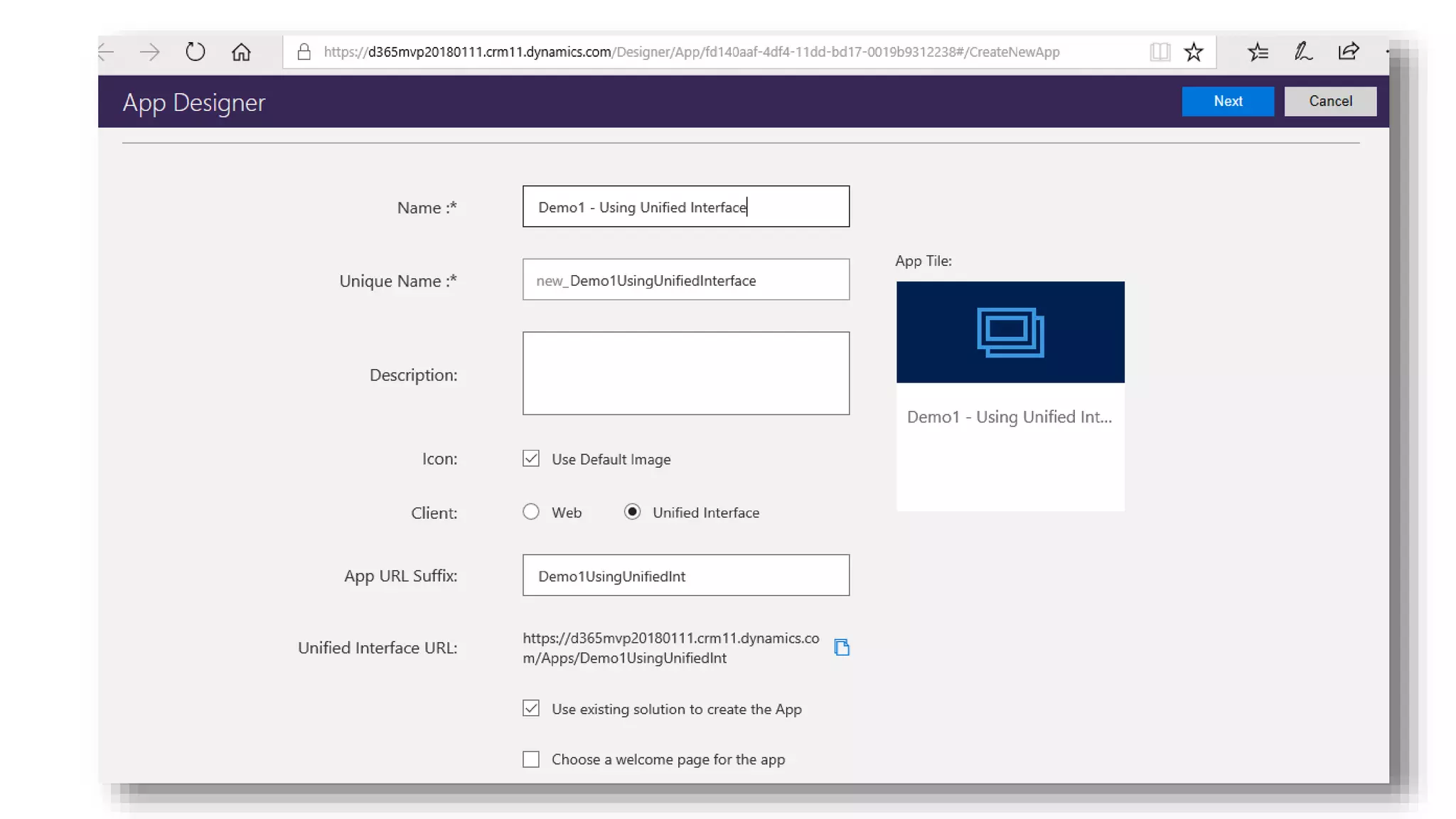Uncheck Use Default Image checkbox
The width and height of the screenshot is (1456, 819).
click(531, 459)
